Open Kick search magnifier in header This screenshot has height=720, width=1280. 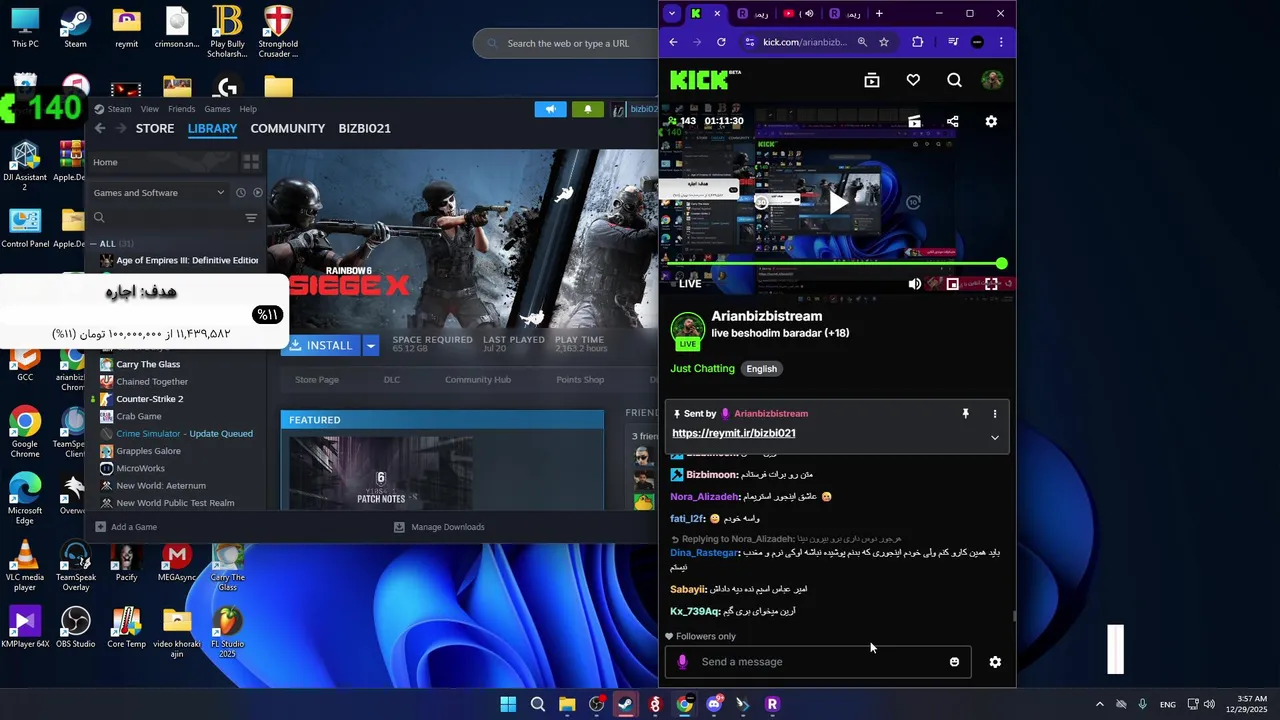[x=954, y=81]
